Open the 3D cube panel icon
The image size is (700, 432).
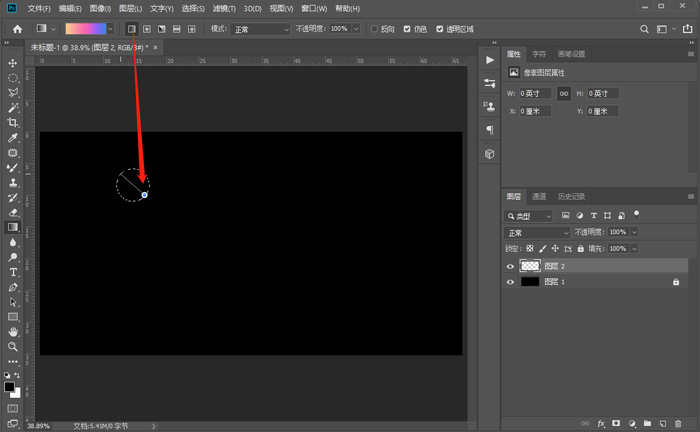pyautogui.click(x=490, y=154)
